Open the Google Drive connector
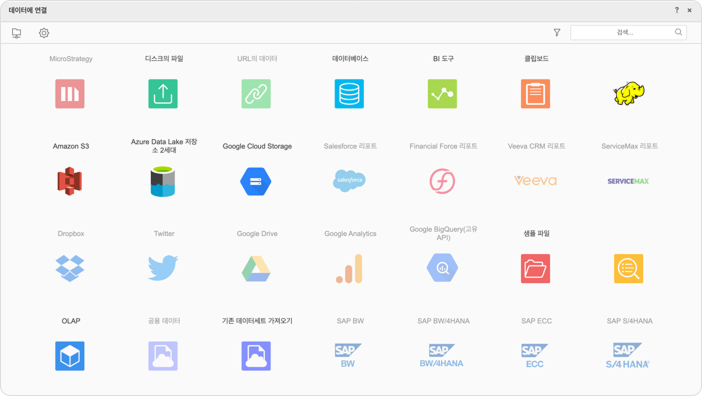Image resolution: width=702 pixels, height=396 pixels. [256, 268]
